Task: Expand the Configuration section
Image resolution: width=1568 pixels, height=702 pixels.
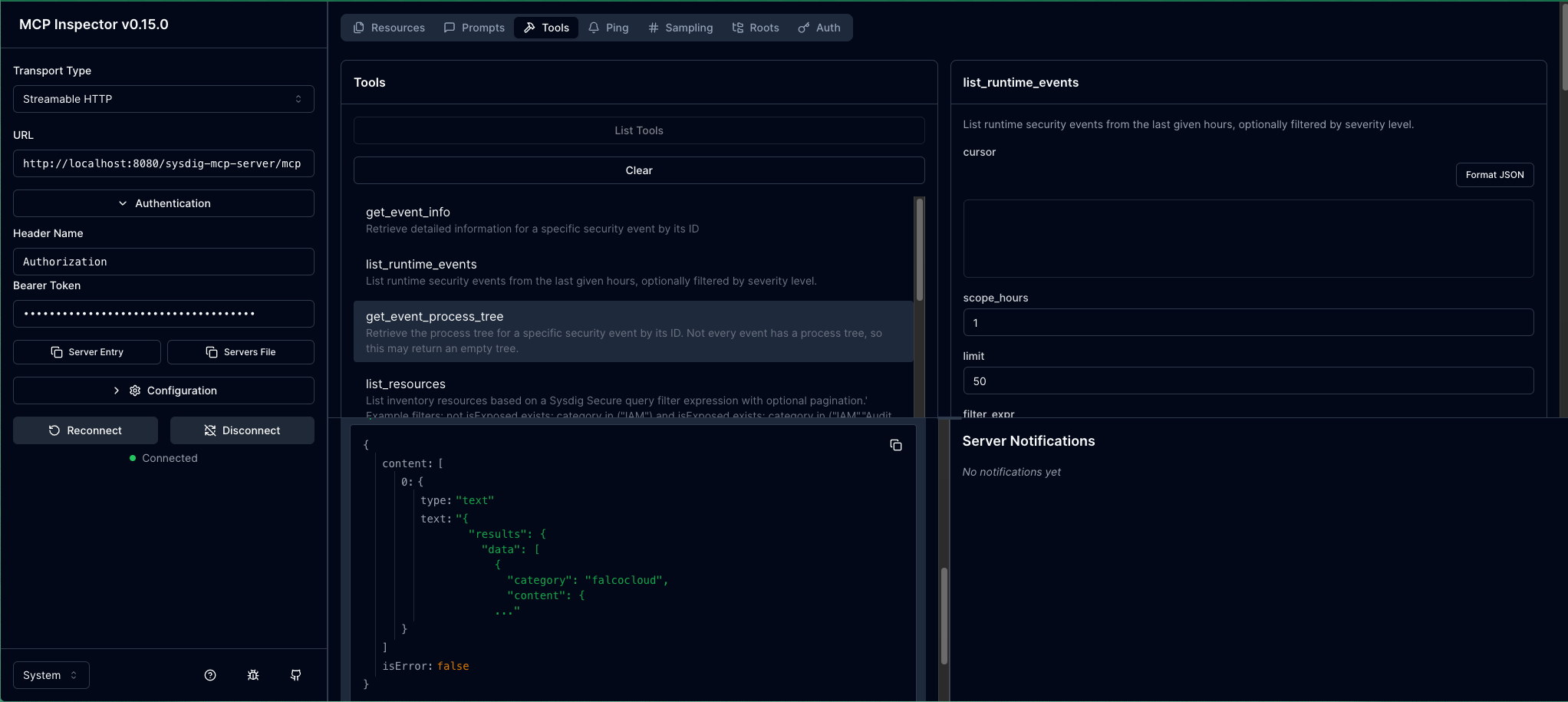Action: (x=163, y=391)
